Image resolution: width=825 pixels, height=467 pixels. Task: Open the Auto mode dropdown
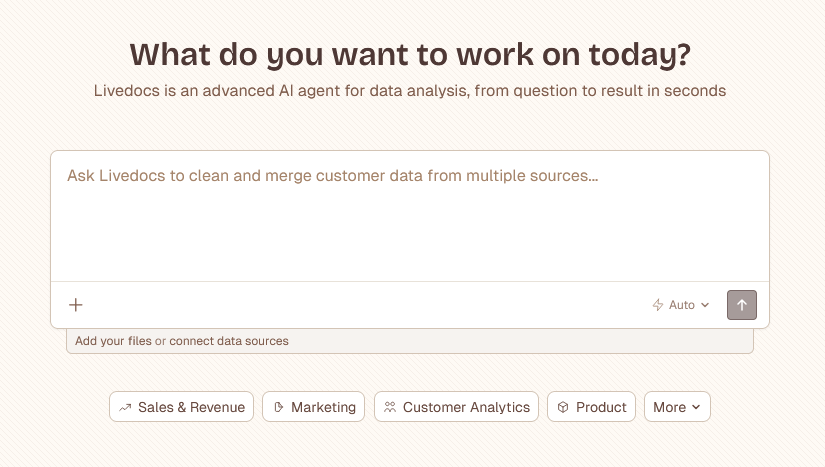[x=682, y=305]
